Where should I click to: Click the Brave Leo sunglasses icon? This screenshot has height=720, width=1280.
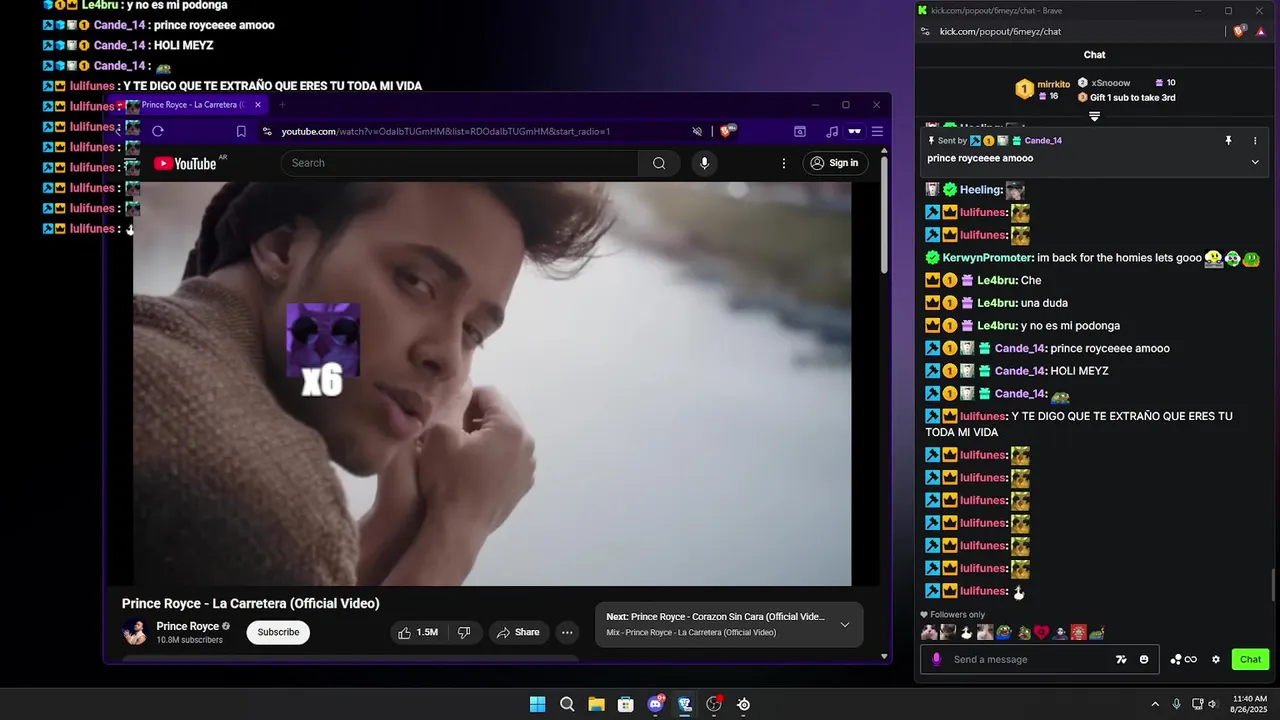(x=855, y=131)
